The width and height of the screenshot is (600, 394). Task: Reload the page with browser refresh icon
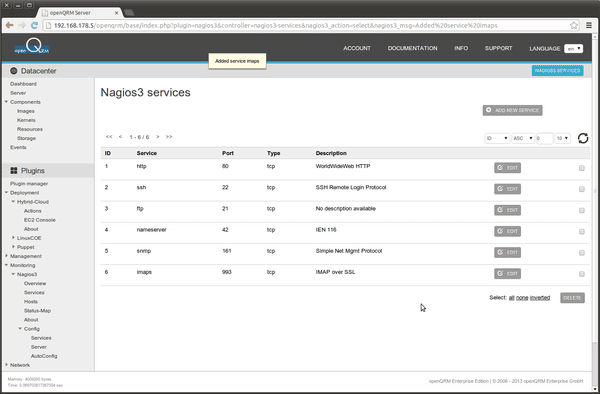tap(34, 25)
